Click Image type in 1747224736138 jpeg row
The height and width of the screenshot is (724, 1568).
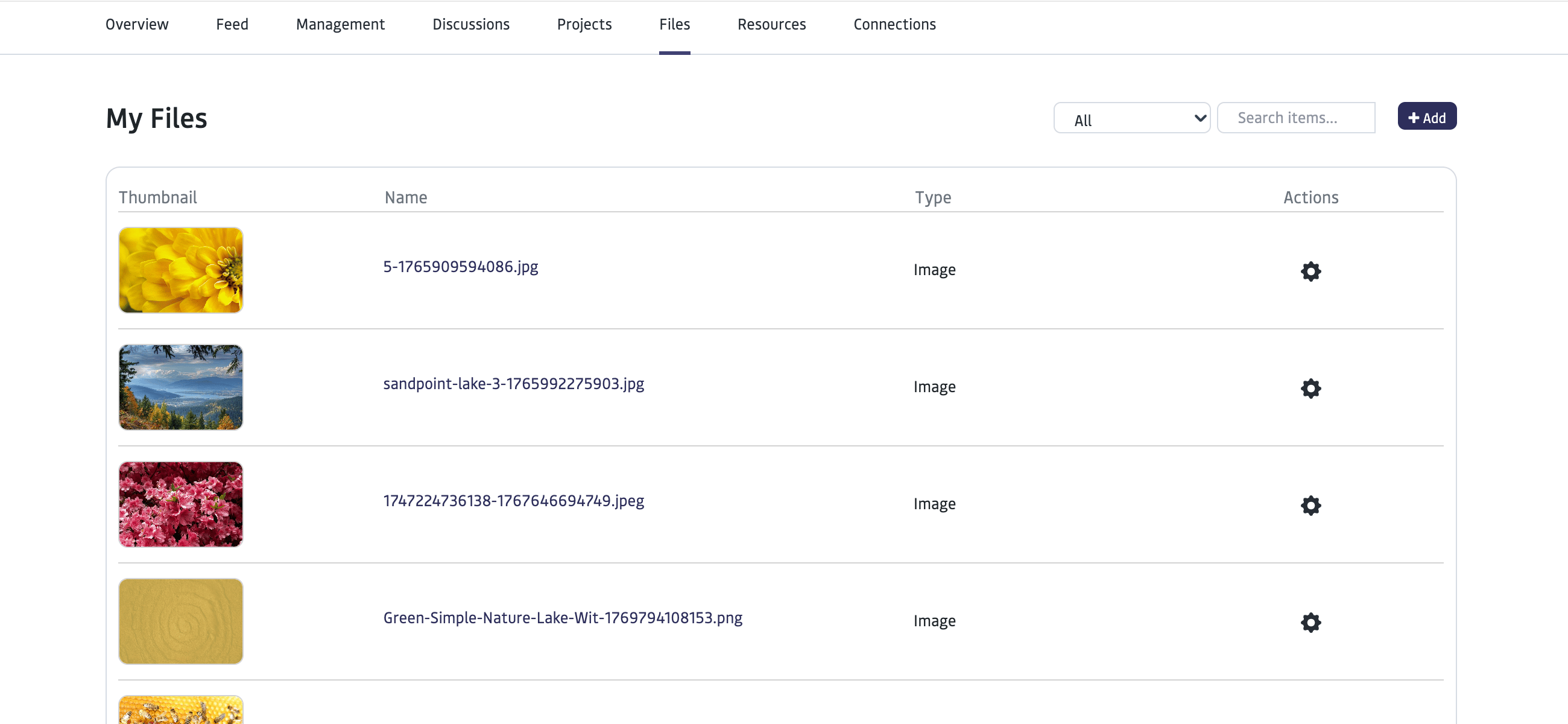(934, 504)
